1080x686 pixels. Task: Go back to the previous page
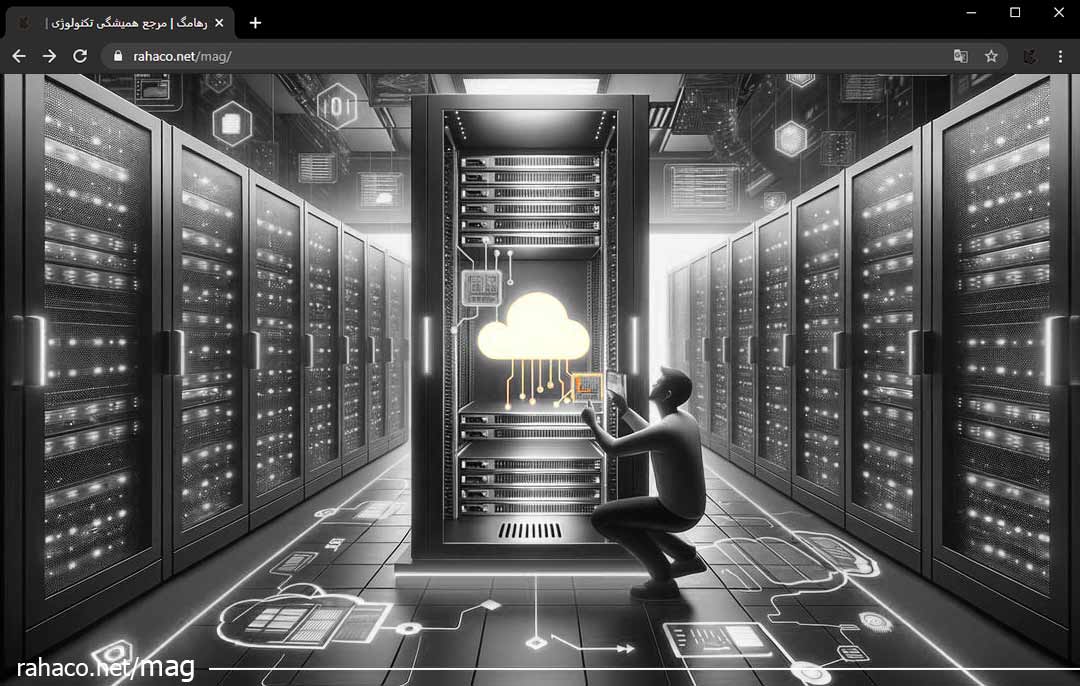19,56
